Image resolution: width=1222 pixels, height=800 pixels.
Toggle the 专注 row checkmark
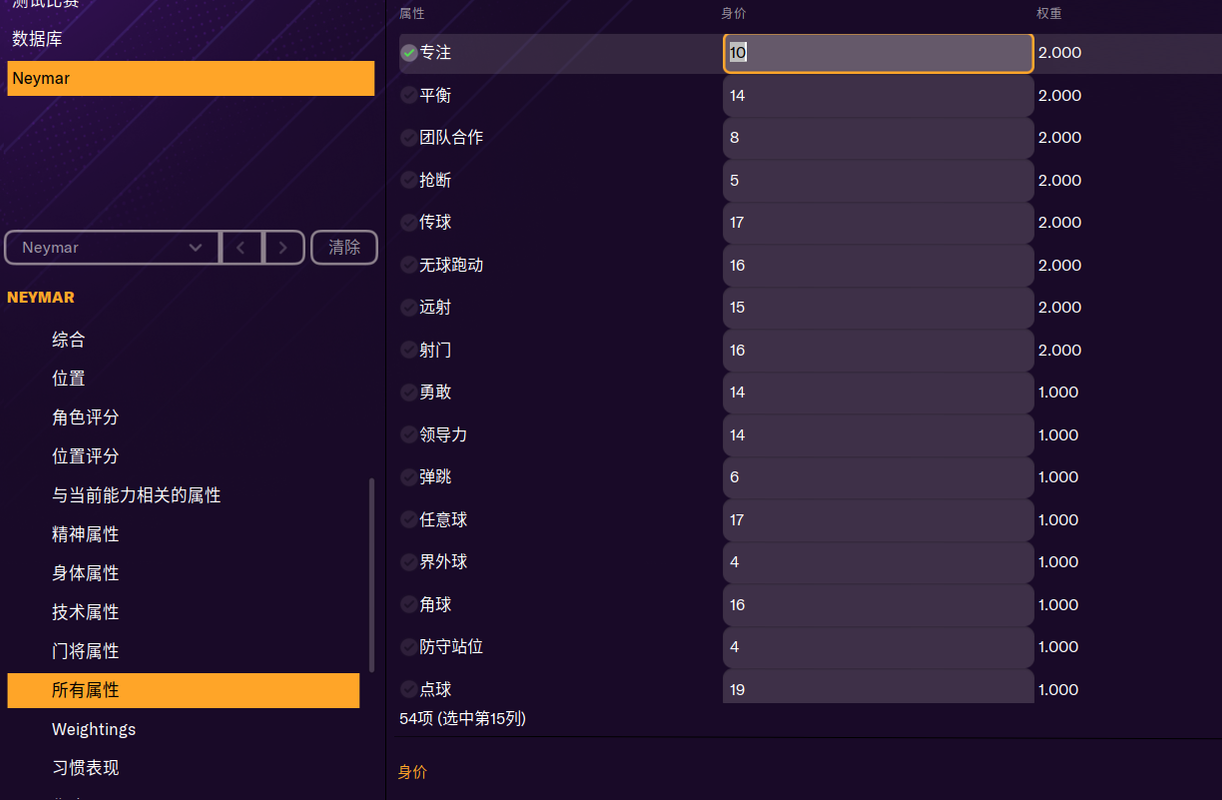point(409,53)
